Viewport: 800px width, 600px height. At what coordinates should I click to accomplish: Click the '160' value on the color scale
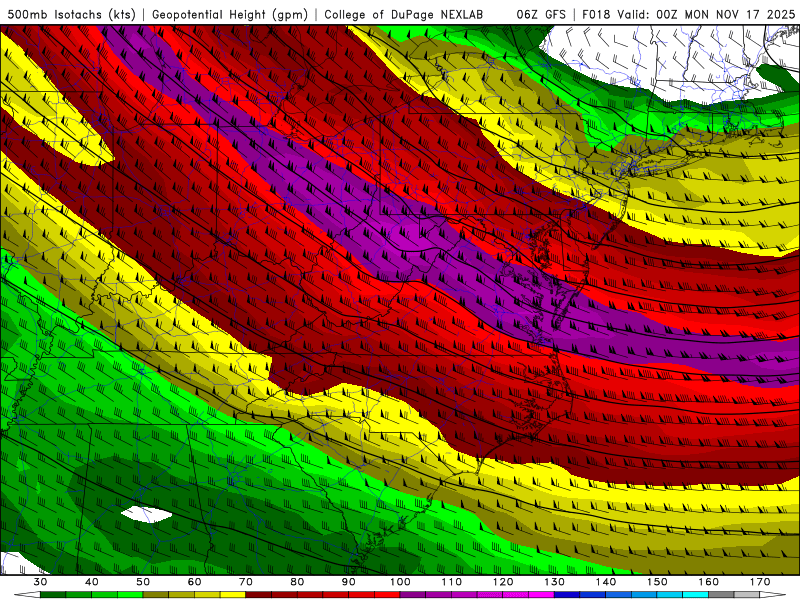tap(709, 582)
